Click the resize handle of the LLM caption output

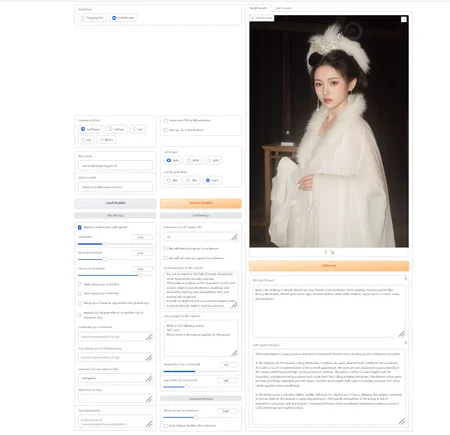pos(402,421)
